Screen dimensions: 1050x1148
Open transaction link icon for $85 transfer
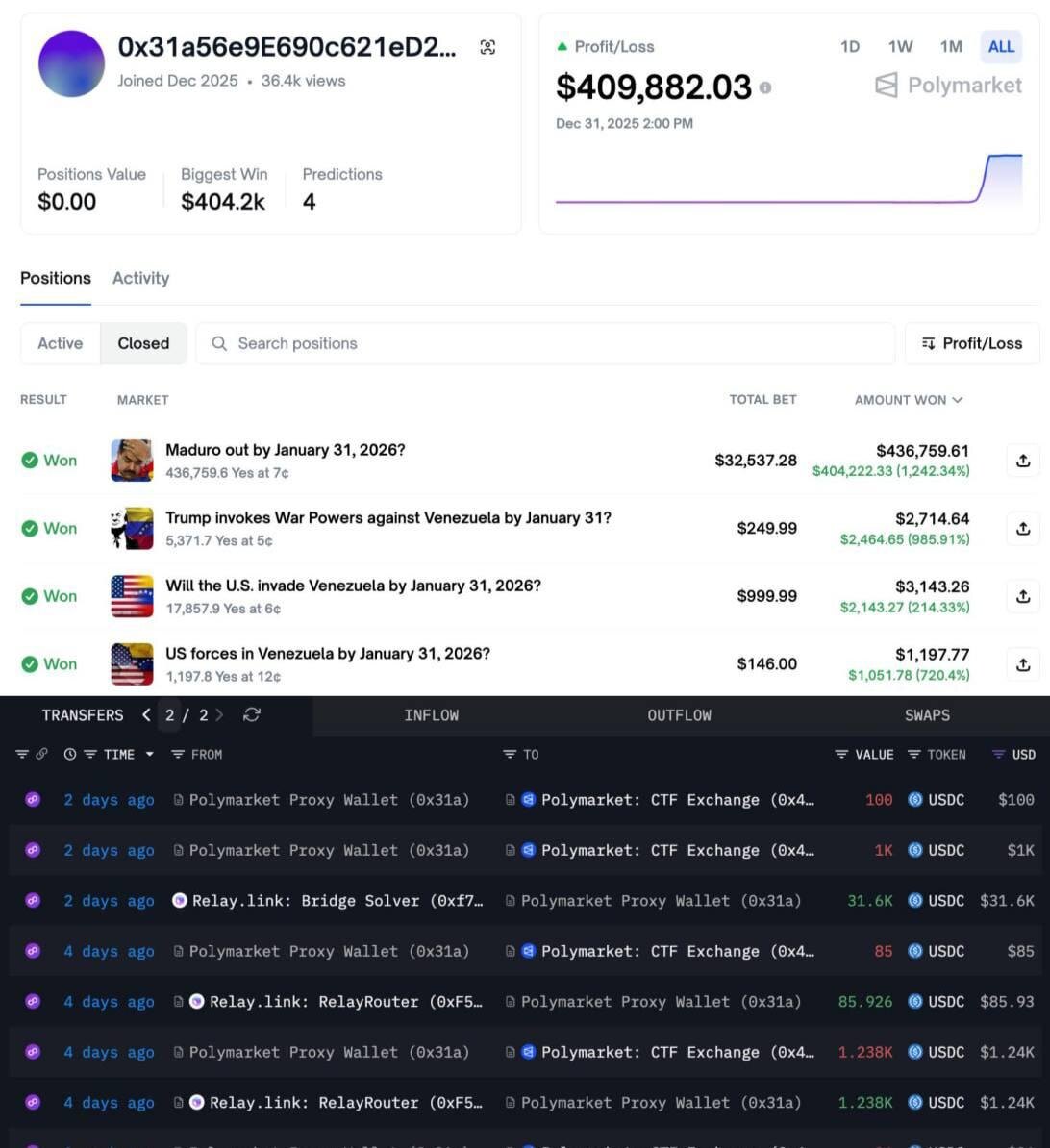point(33,951)
